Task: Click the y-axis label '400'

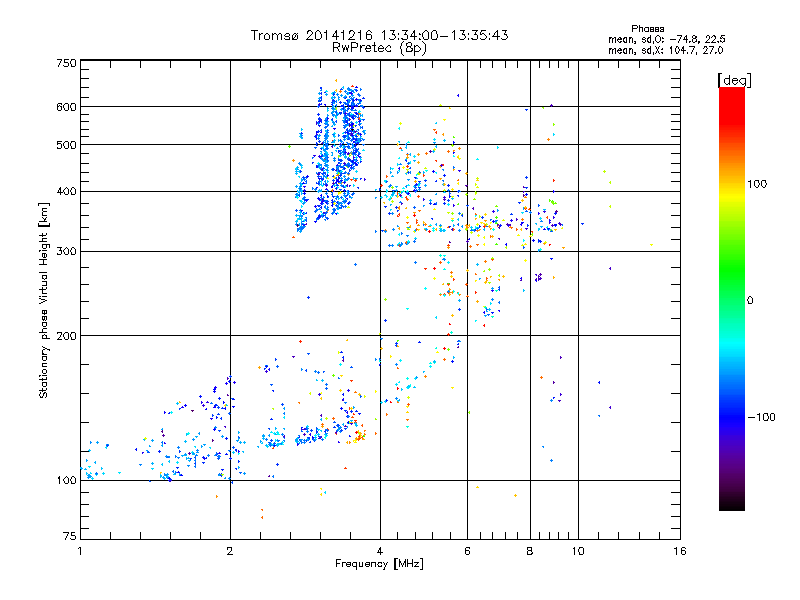Action: point(66,192)
